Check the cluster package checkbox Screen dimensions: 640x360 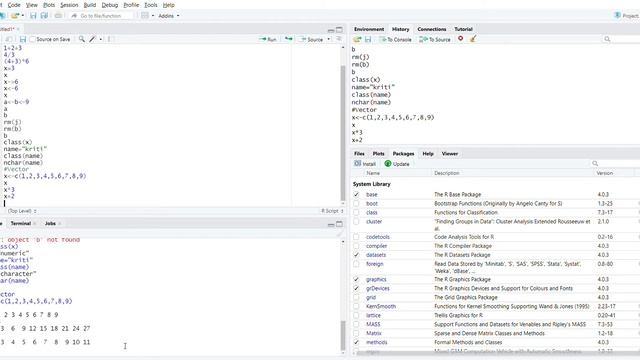click(x=356, y=222)
